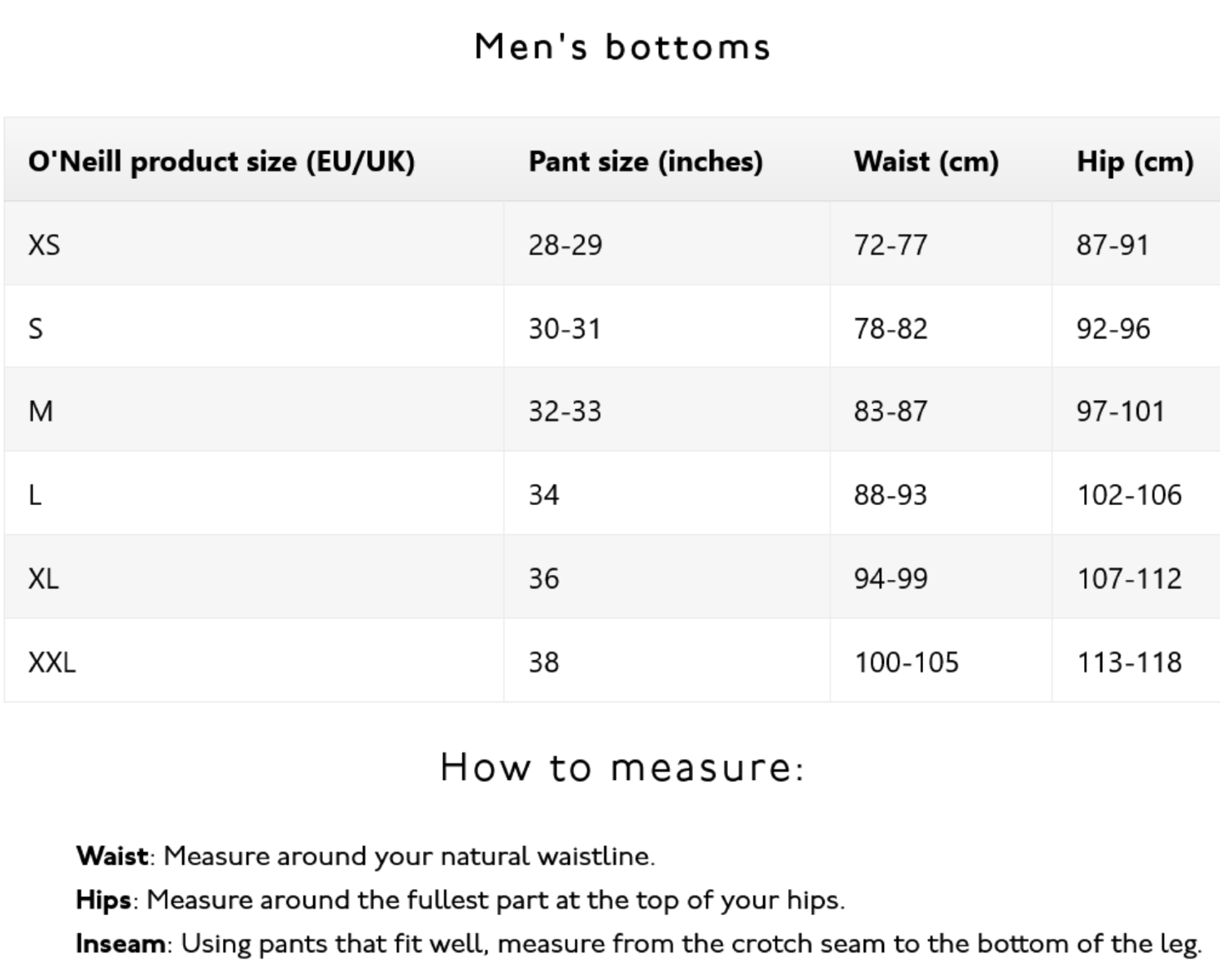
Task: Select the M size row label
Action: (x=41, y=412)
